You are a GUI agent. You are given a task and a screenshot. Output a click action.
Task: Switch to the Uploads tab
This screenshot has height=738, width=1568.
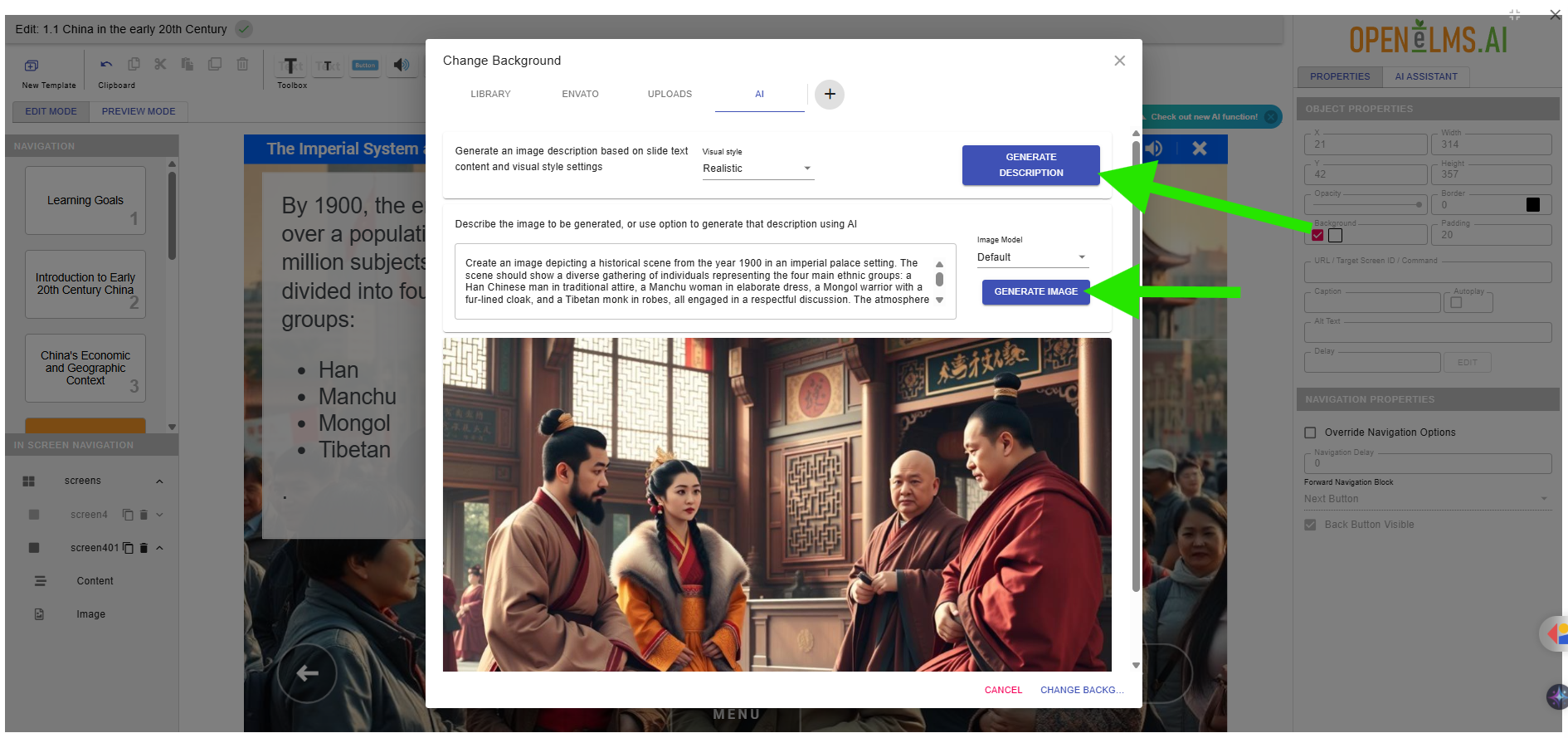[x=670, y=94]
